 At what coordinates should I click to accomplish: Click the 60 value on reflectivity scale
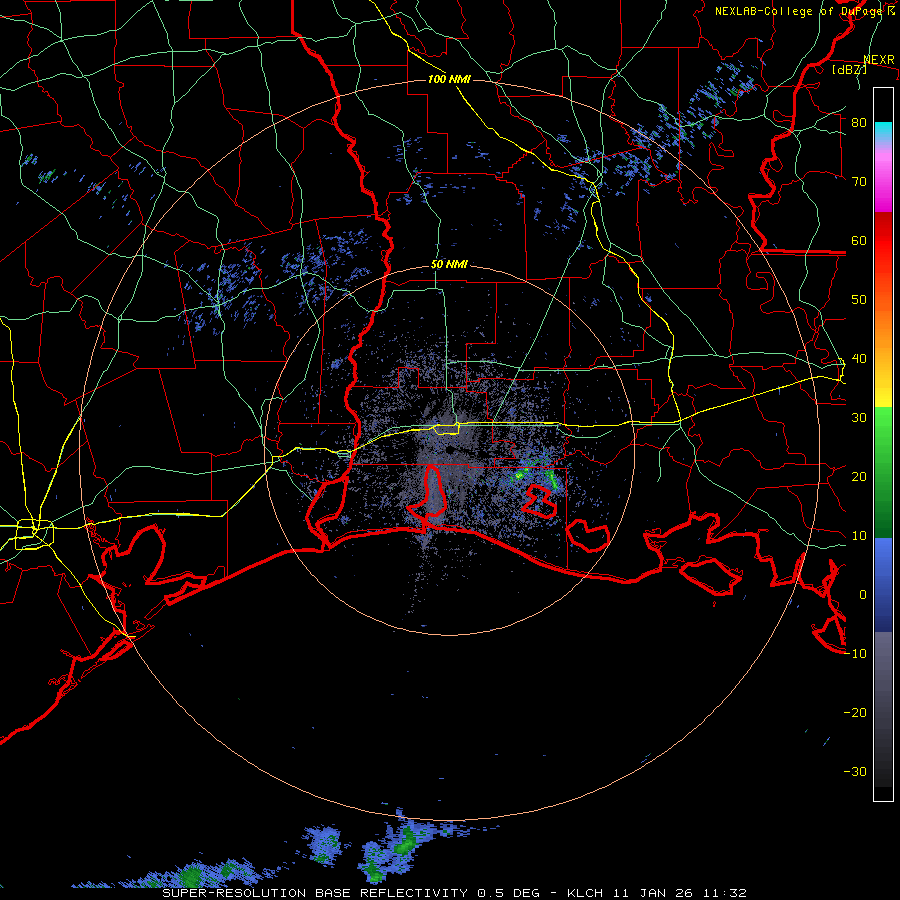[x=859, y=241]
